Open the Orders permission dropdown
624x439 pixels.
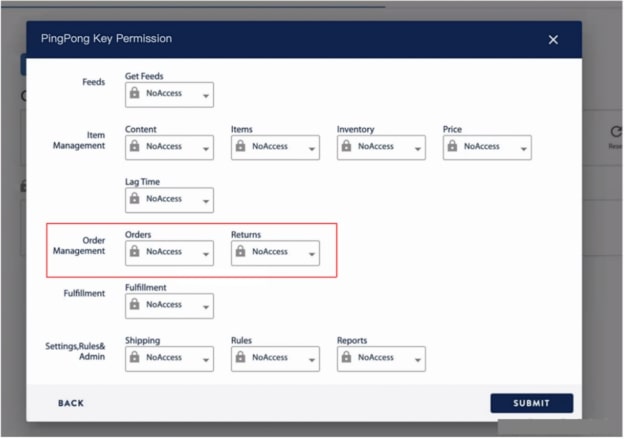[169, 253]
